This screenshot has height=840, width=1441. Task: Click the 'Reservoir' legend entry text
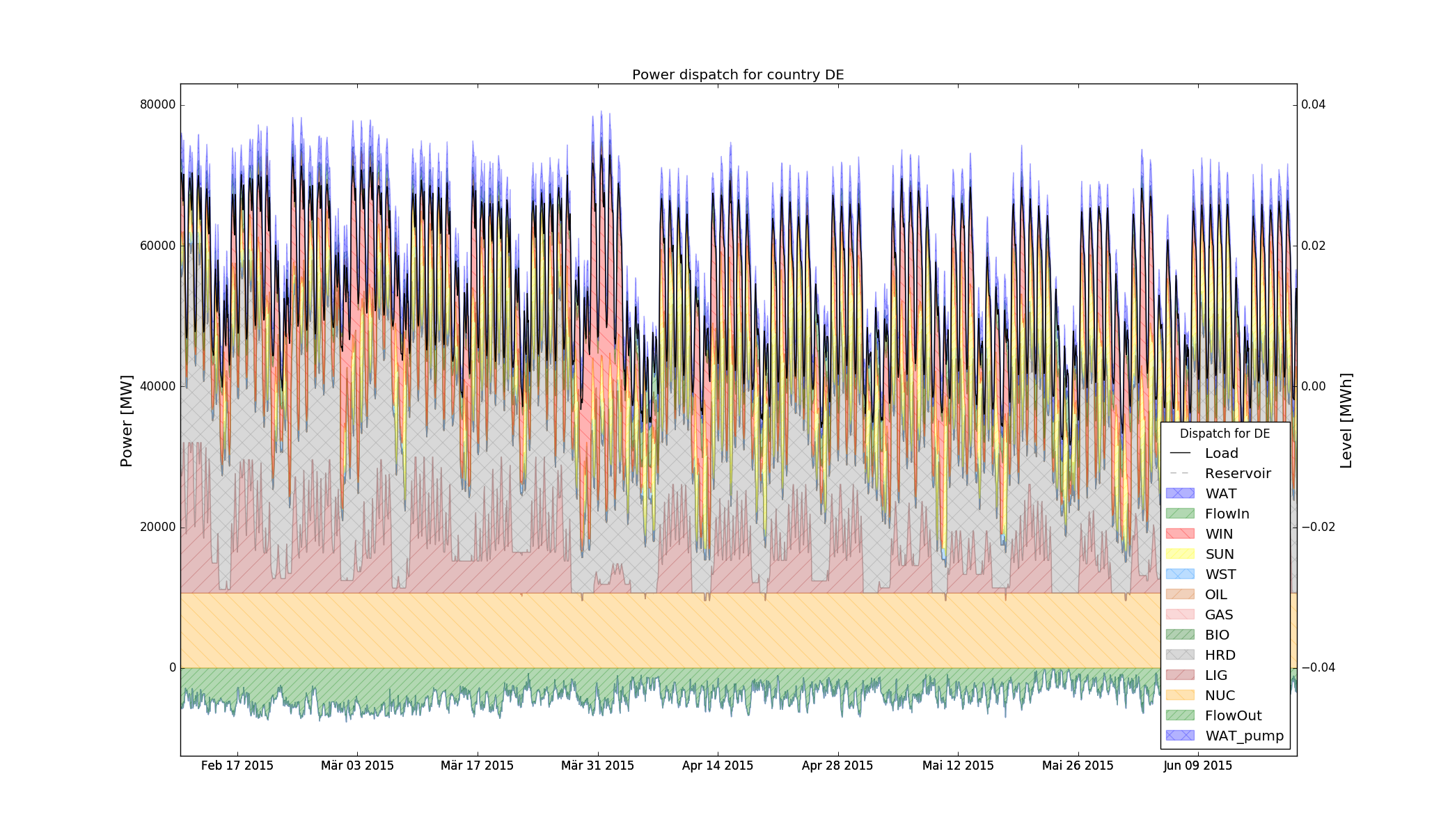(x=1238, y=473)
